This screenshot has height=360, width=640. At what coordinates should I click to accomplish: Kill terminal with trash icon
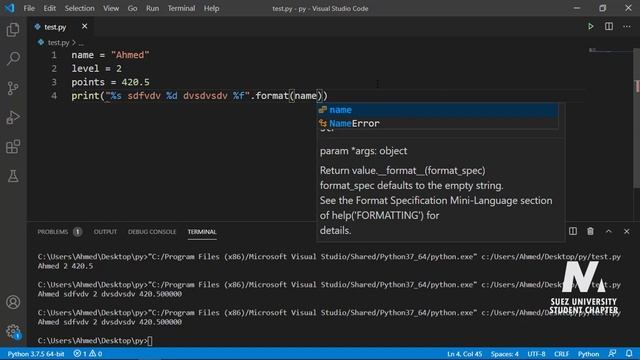(590, 231)
